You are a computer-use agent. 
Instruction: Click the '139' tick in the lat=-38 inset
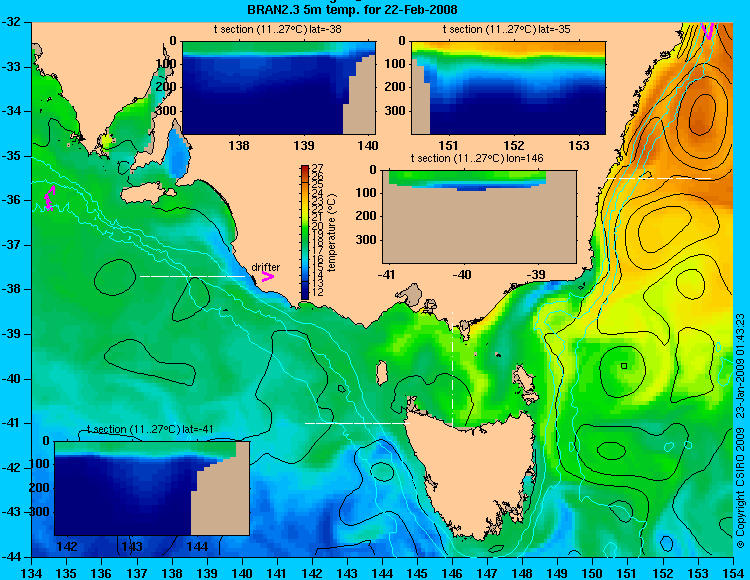(x=304, y=145)
